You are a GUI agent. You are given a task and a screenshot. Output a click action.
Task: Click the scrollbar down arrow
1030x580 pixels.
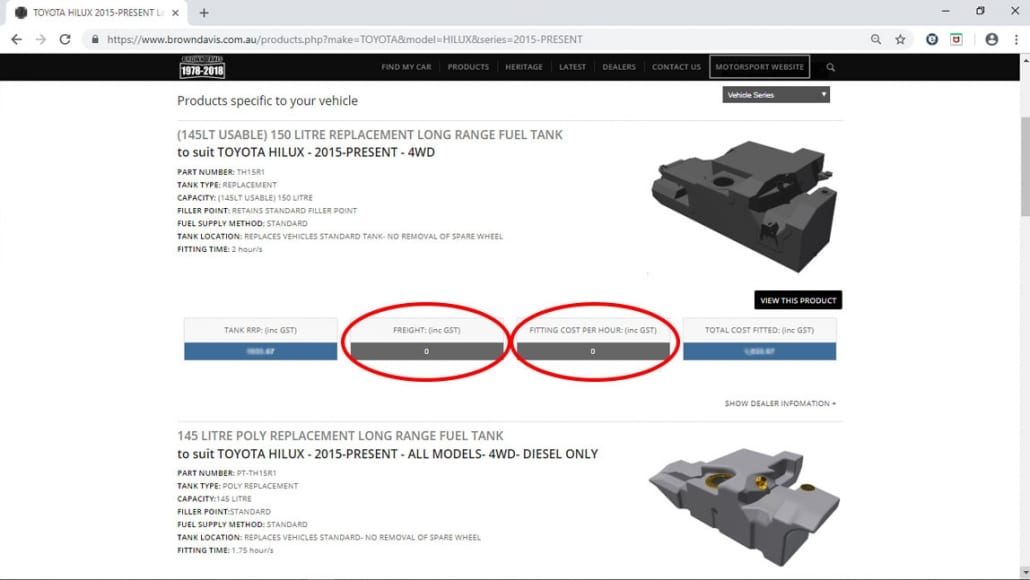(x=1025, y=572)
